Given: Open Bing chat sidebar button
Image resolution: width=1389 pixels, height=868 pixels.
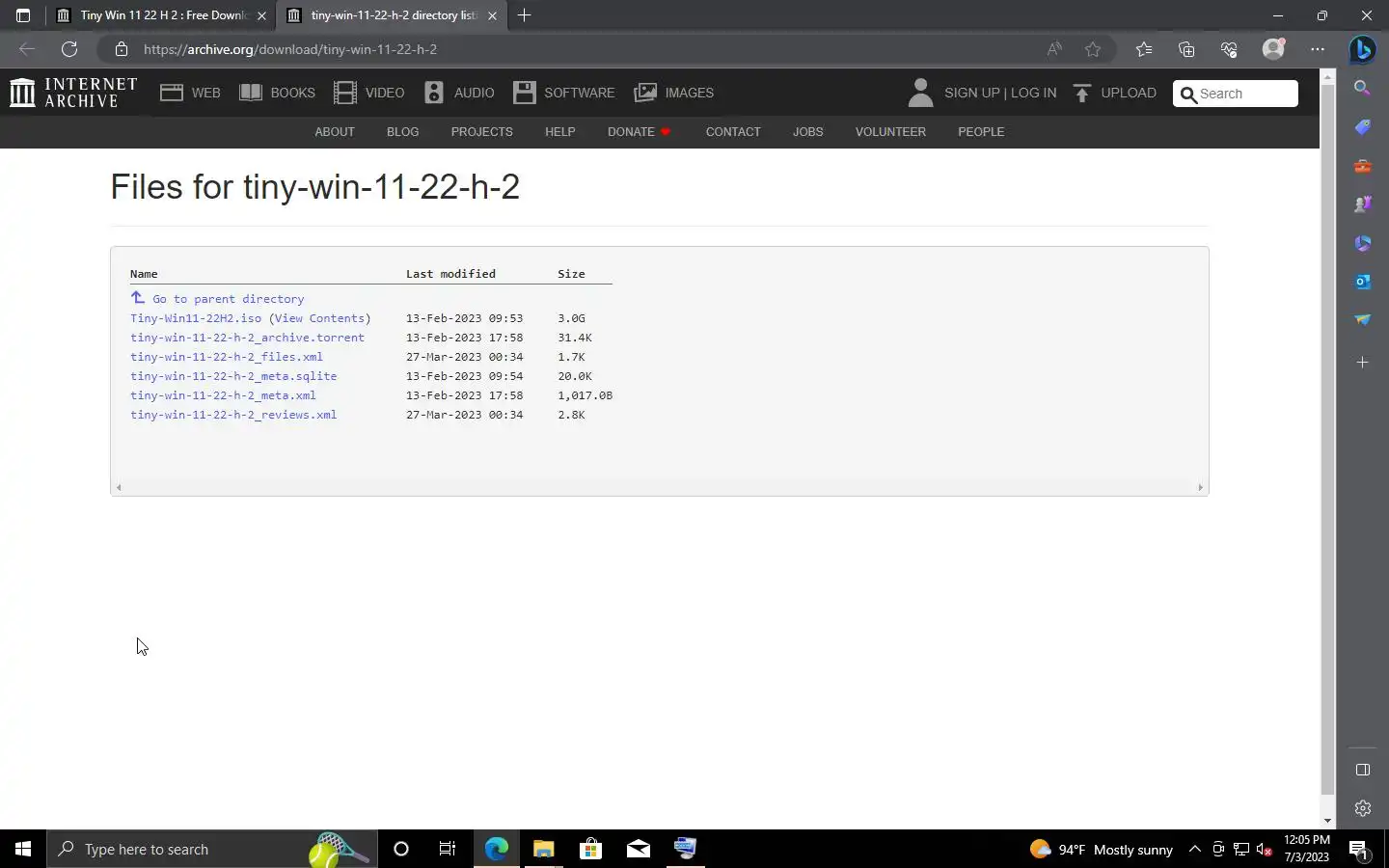Looking at the screenshot, I should (x=1363, y=49).
